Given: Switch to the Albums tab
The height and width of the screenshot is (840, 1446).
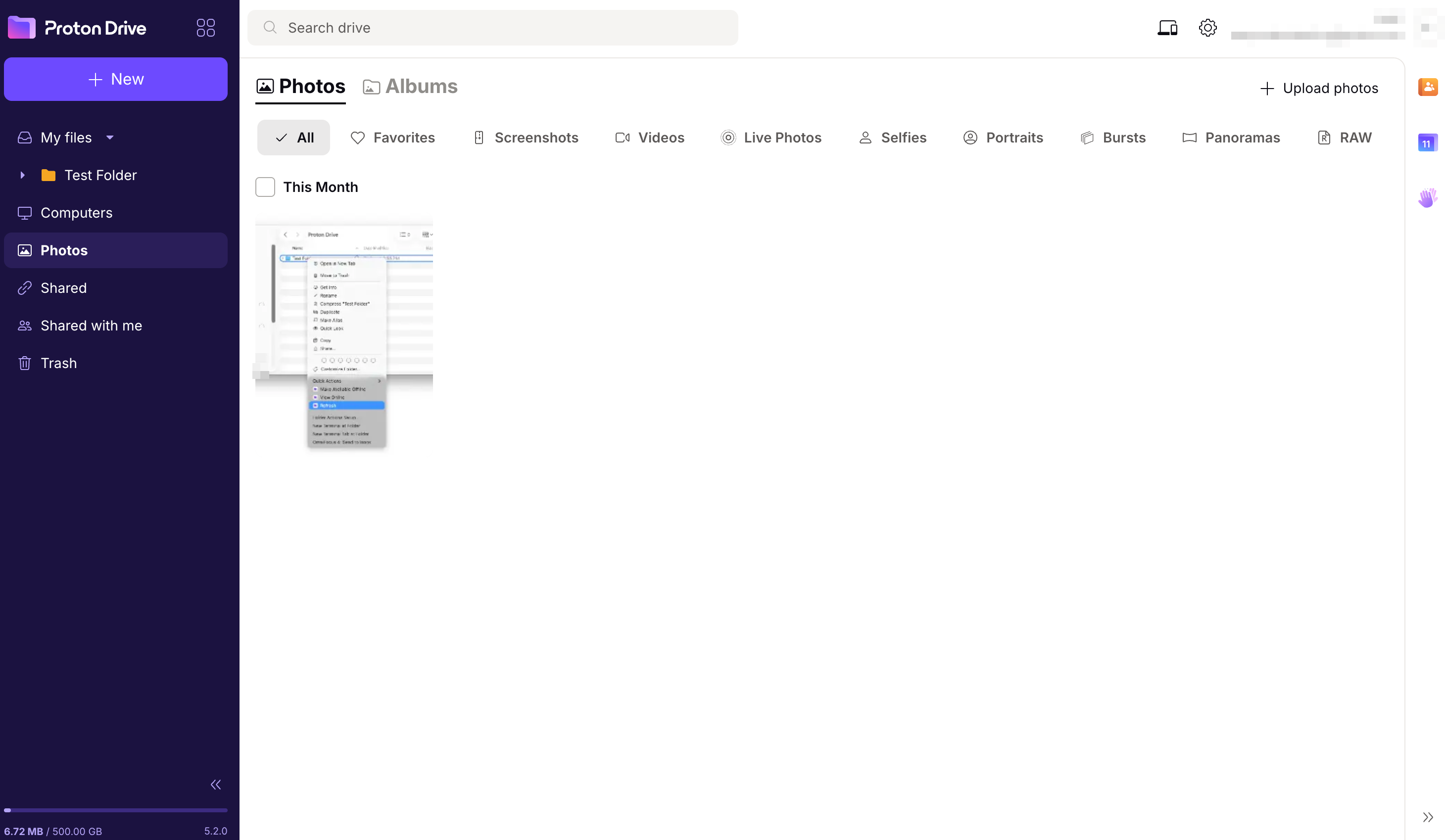Looking at the screenshot, I should [x=410, y=87].
